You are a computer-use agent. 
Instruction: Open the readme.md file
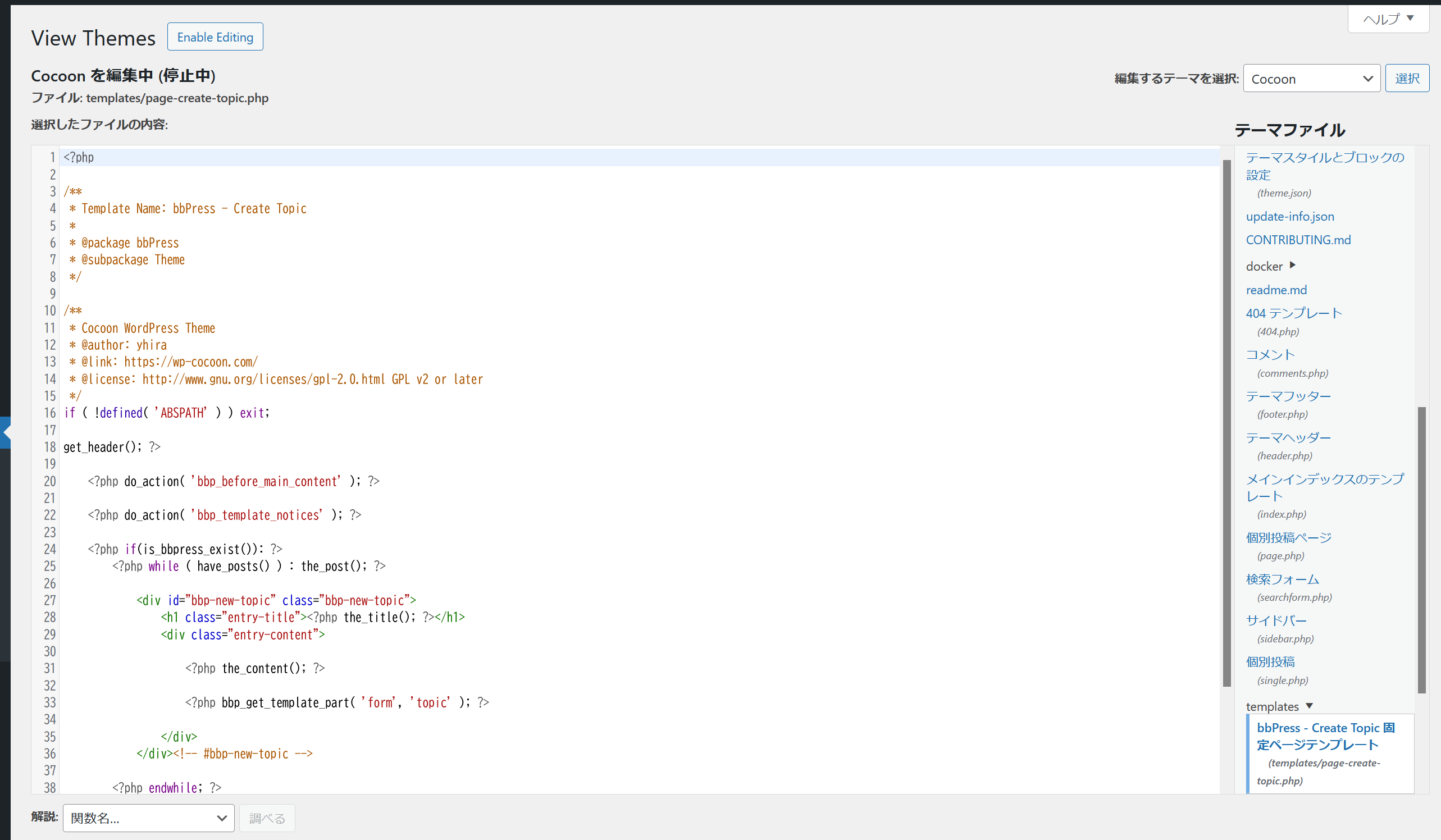pyautogui.click(x=1276, y=290)
